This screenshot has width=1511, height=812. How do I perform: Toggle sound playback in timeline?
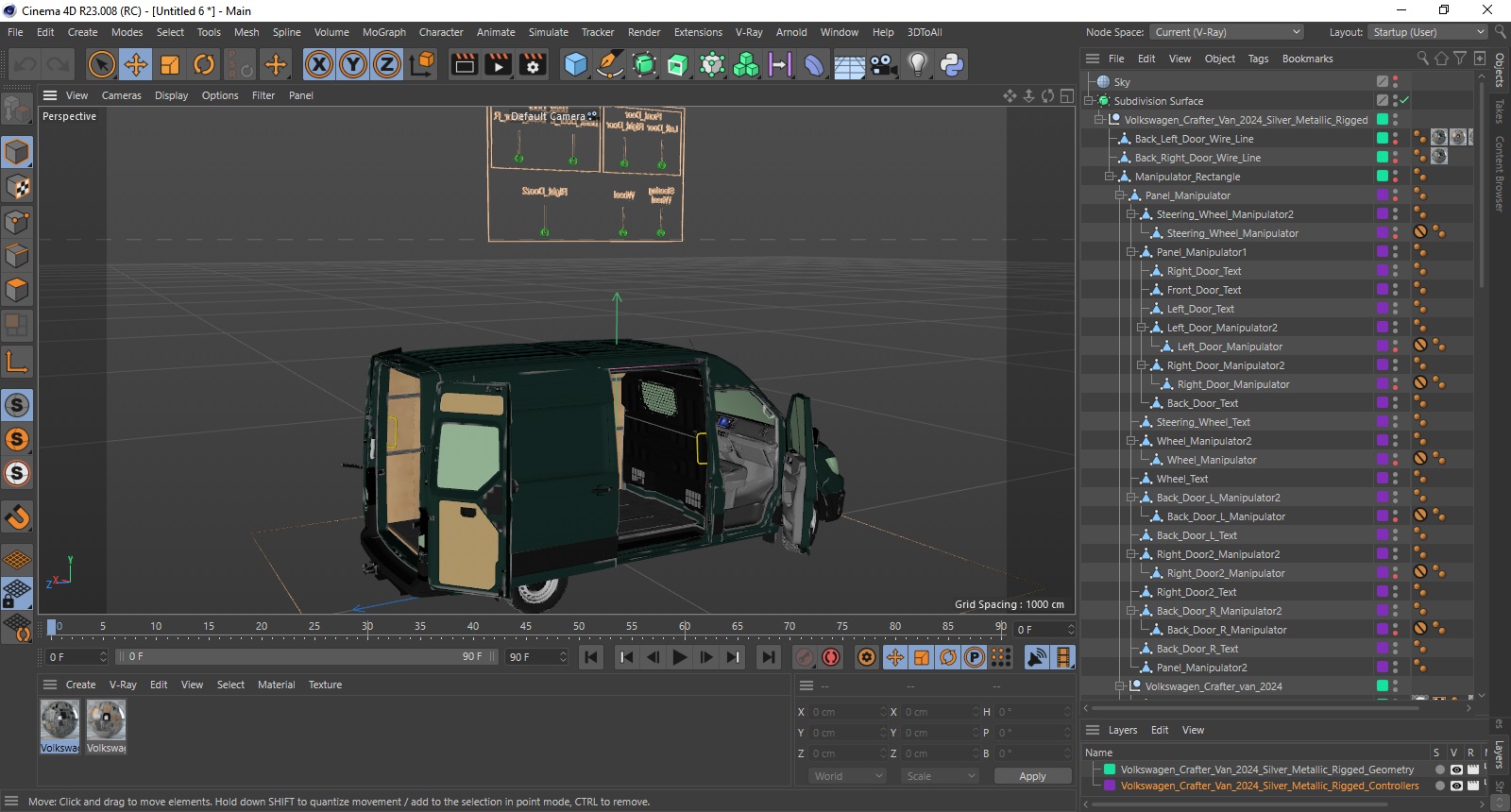[x=1036, y=657]
